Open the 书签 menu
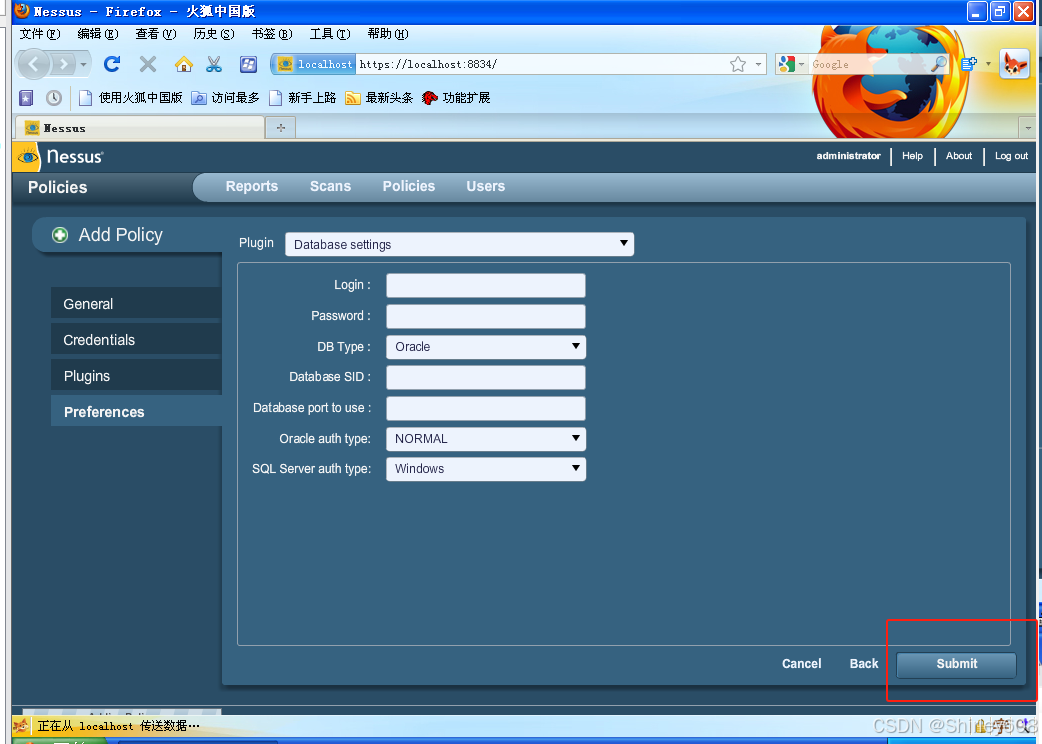Screen dimensions: 1042x744 272,34
